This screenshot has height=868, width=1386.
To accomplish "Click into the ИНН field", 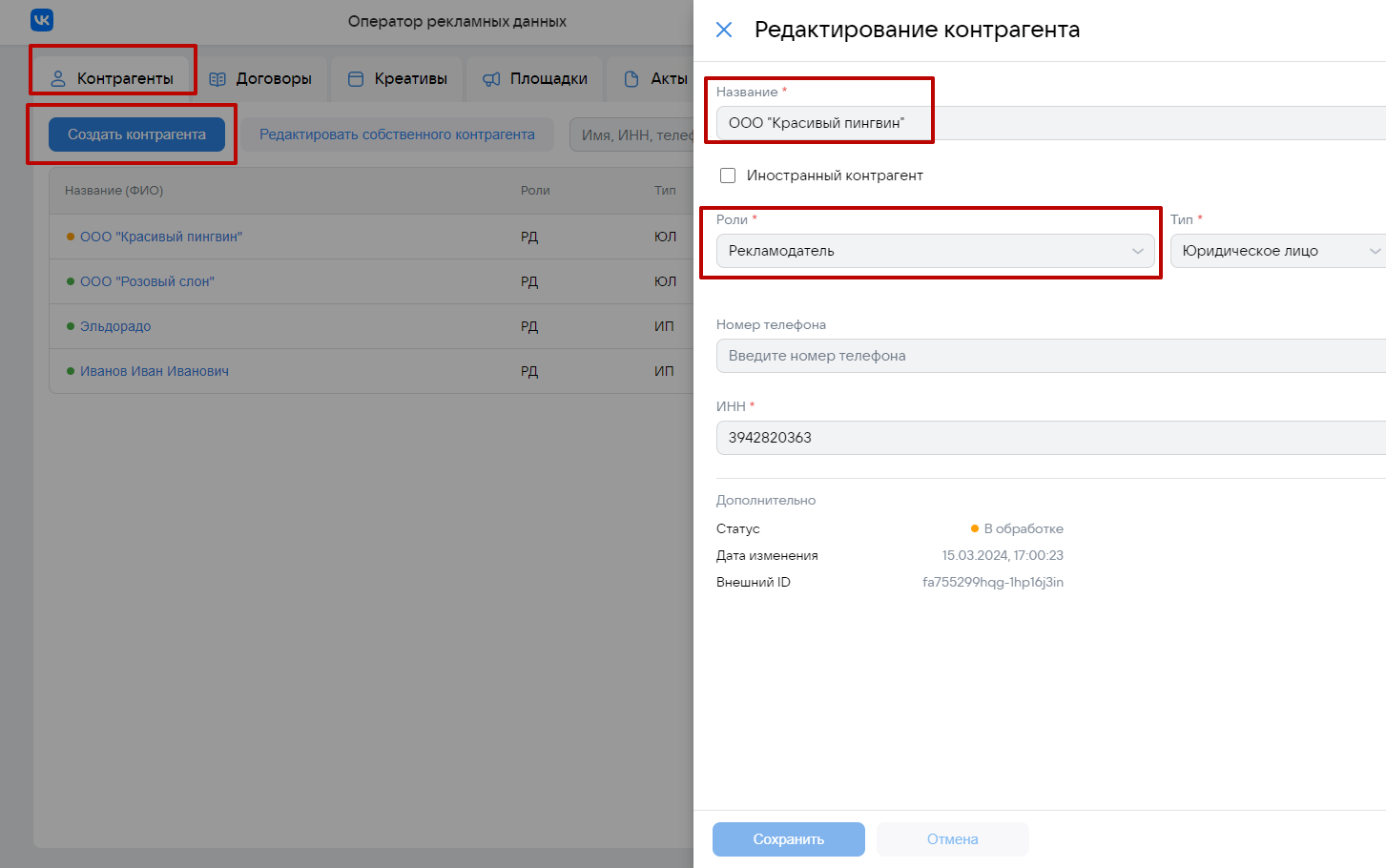I will (x=1049, y=438).
